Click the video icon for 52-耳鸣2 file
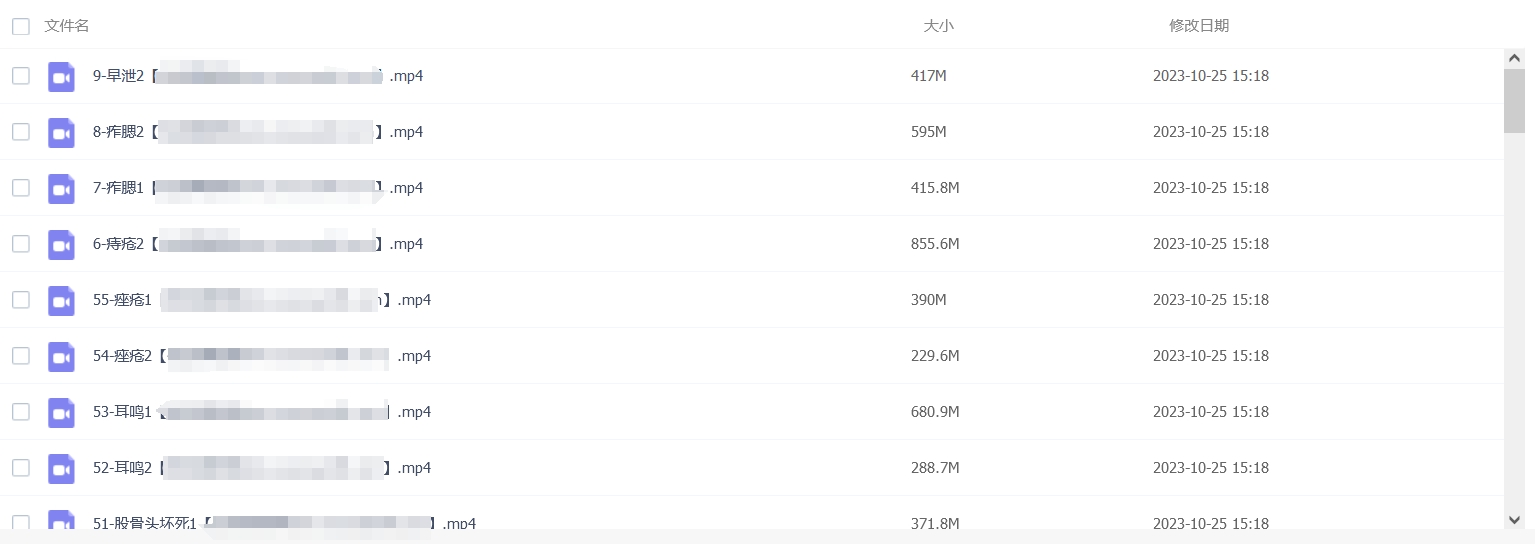Image resolution: width=1535 pixels, height=544 pixels. [x=61, y=468]
